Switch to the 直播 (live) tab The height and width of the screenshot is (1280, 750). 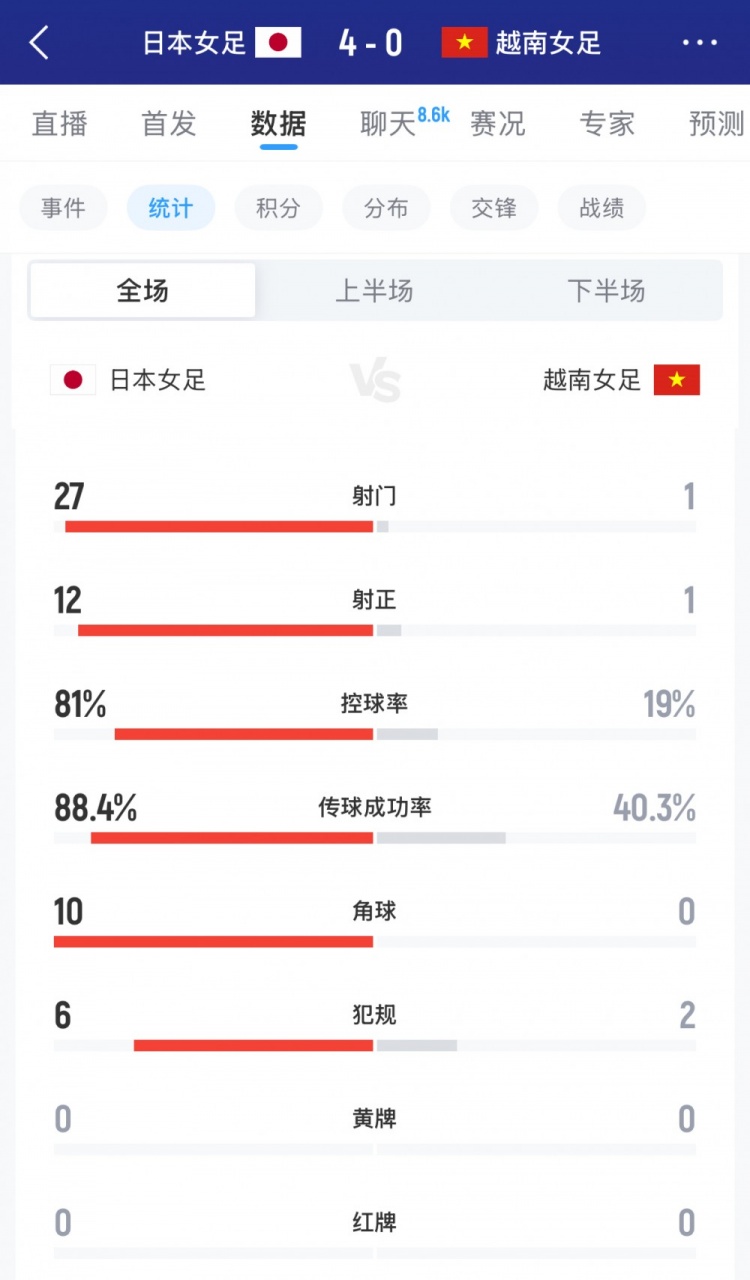point(60,123)
